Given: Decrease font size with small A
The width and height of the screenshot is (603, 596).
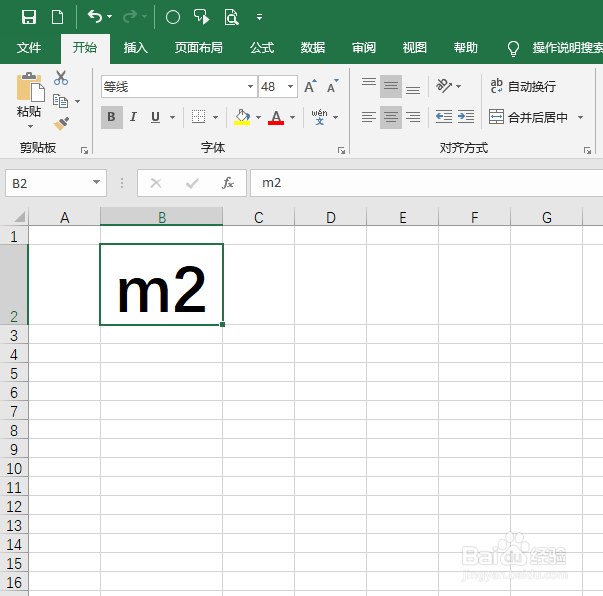Looking at the screenshot, I should point(332,86).
